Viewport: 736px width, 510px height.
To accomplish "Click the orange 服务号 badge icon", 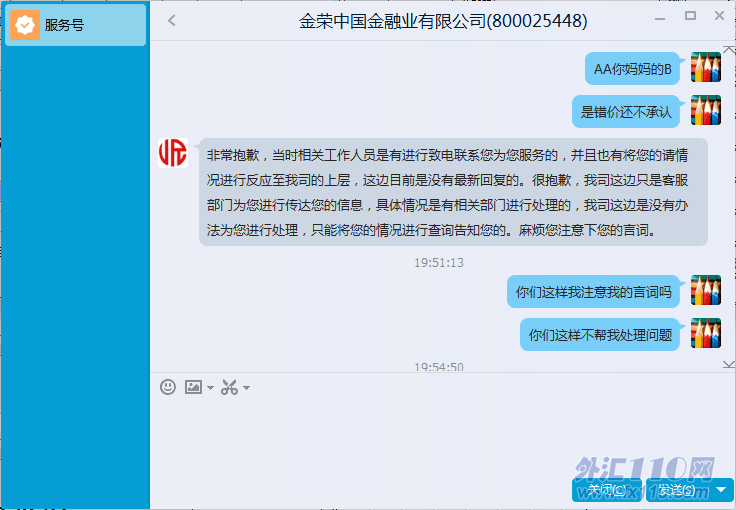I will 25,25.
